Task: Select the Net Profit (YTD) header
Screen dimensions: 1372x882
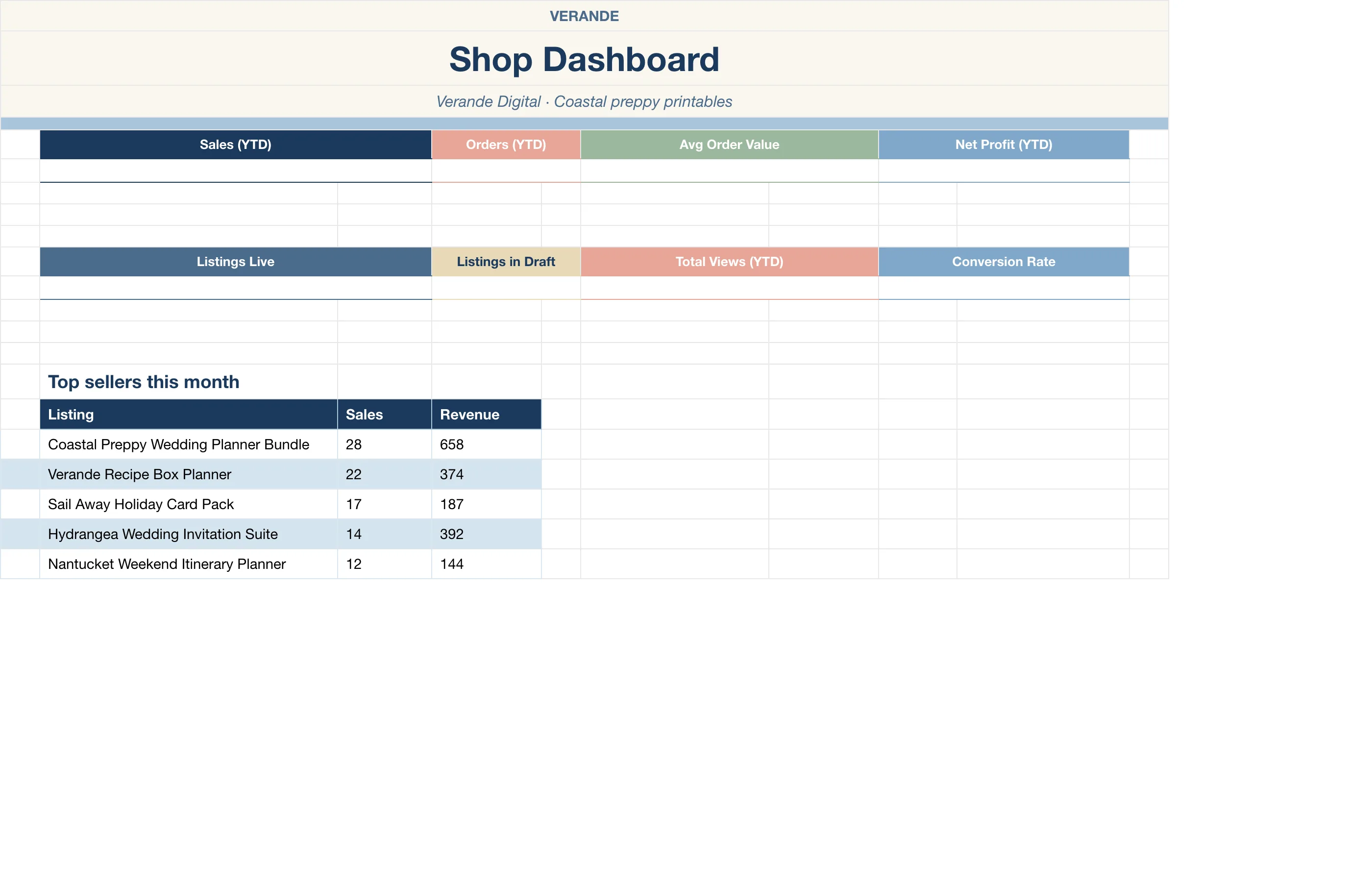Action: point(1003,145)
